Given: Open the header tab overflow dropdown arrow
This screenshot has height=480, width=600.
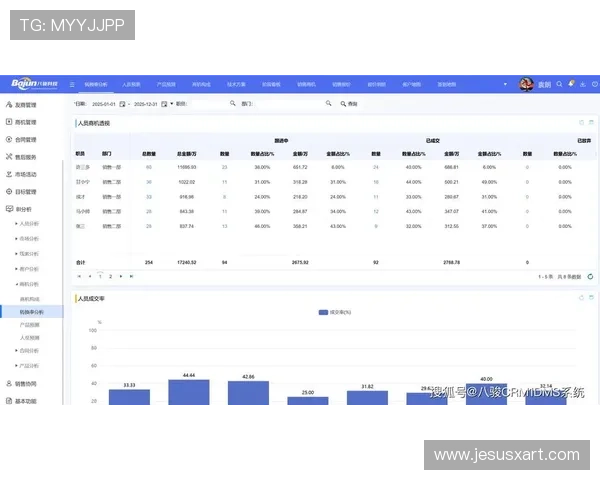Looking at the screenshot, I should pos(507,85).
